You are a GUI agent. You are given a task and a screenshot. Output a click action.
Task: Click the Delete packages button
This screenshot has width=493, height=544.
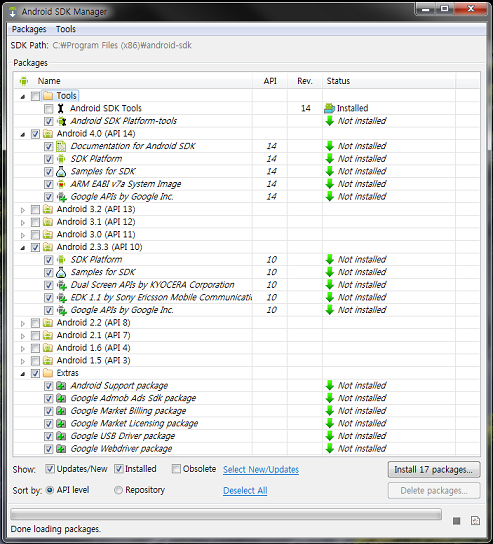(434, 491)
